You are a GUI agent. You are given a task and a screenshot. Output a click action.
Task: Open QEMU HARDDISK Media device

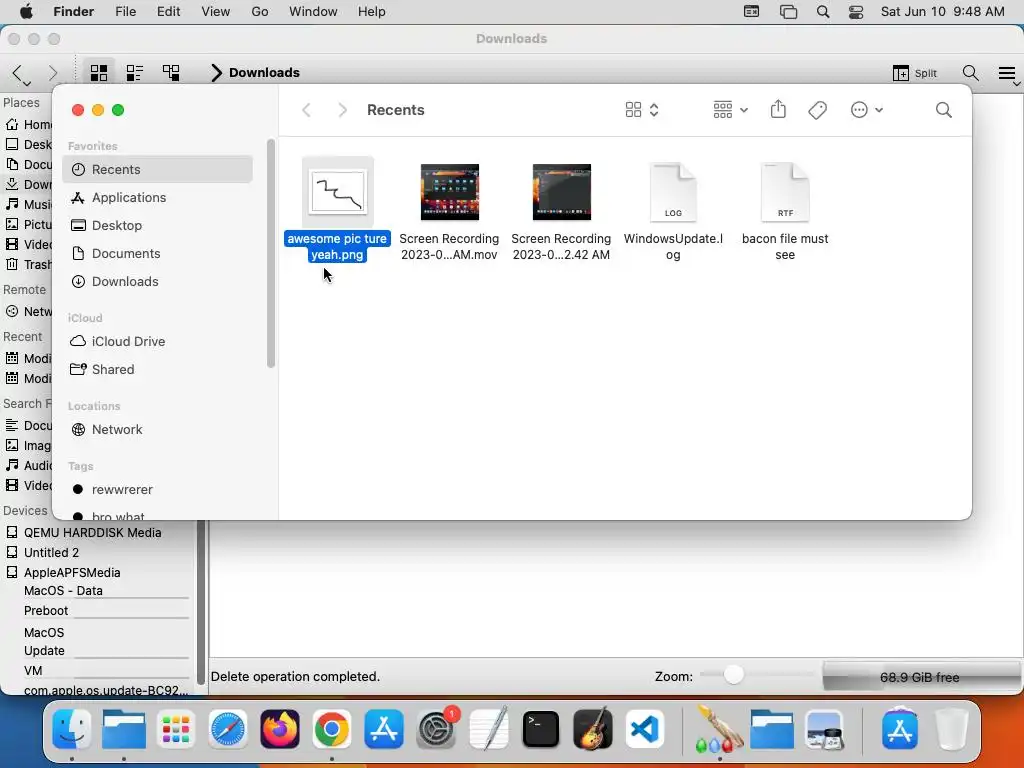(x=92, y=532)
